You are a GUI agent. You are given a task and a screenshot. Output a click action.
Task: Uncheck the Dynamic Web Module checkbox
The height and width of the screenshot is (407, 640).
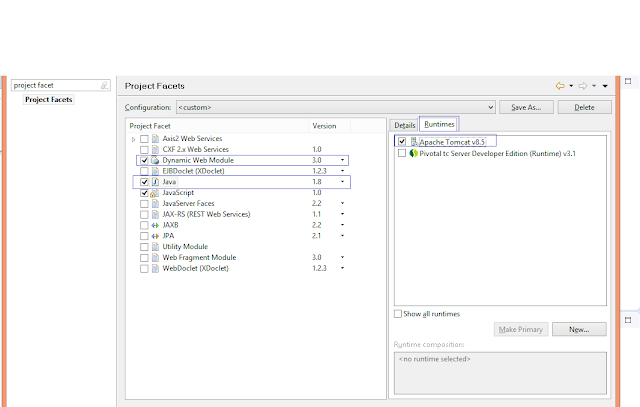click(x=144, y=160)
